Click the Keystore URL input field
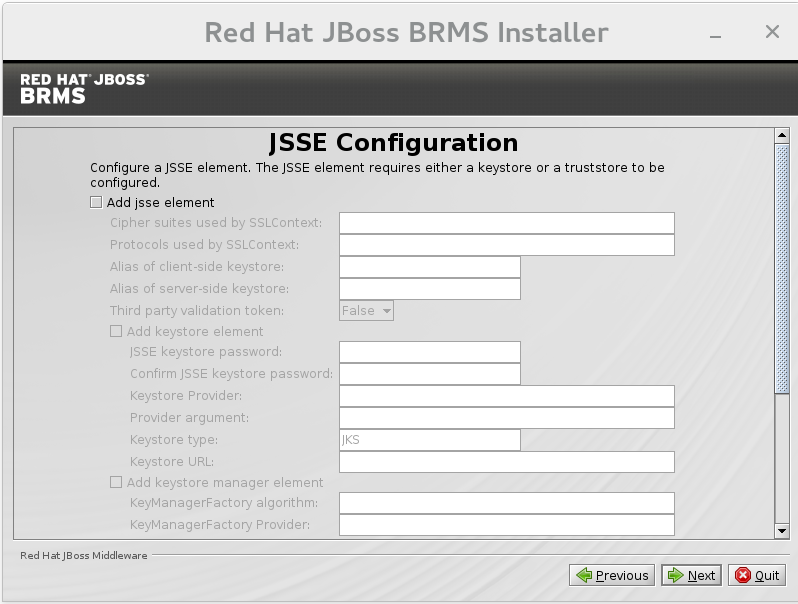798x604 pixels. (x=506, y=462)
